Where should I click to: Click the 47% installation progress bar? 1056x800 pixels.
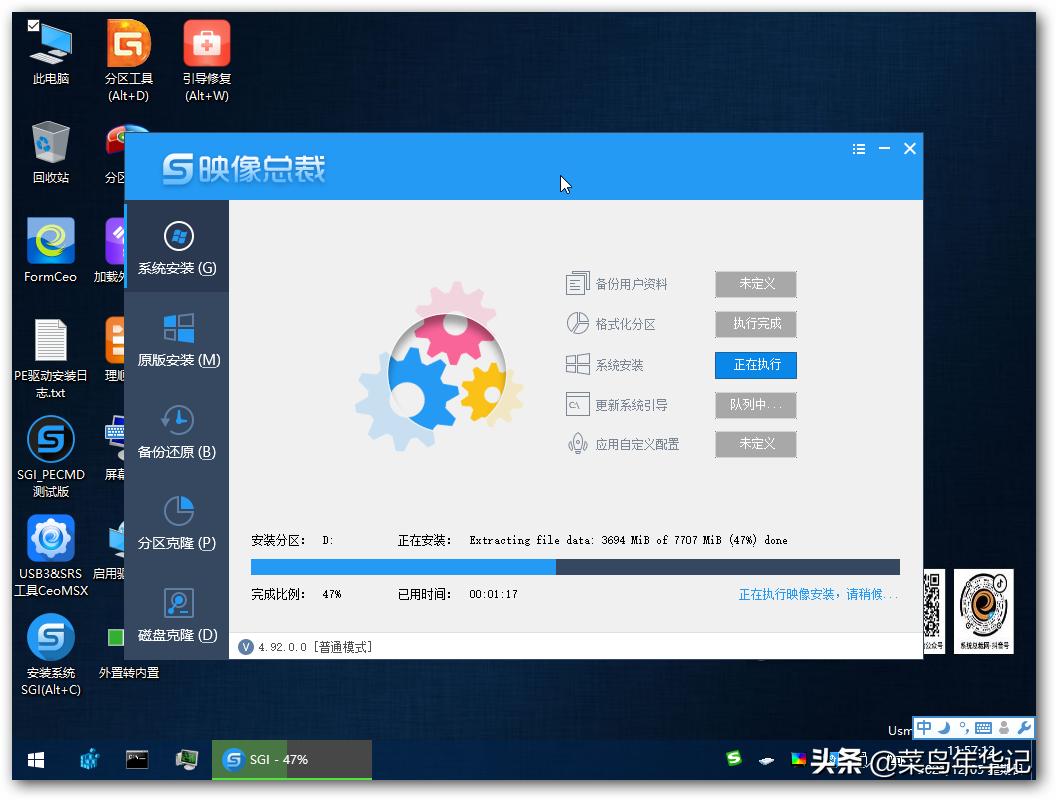tap(575, 566)
